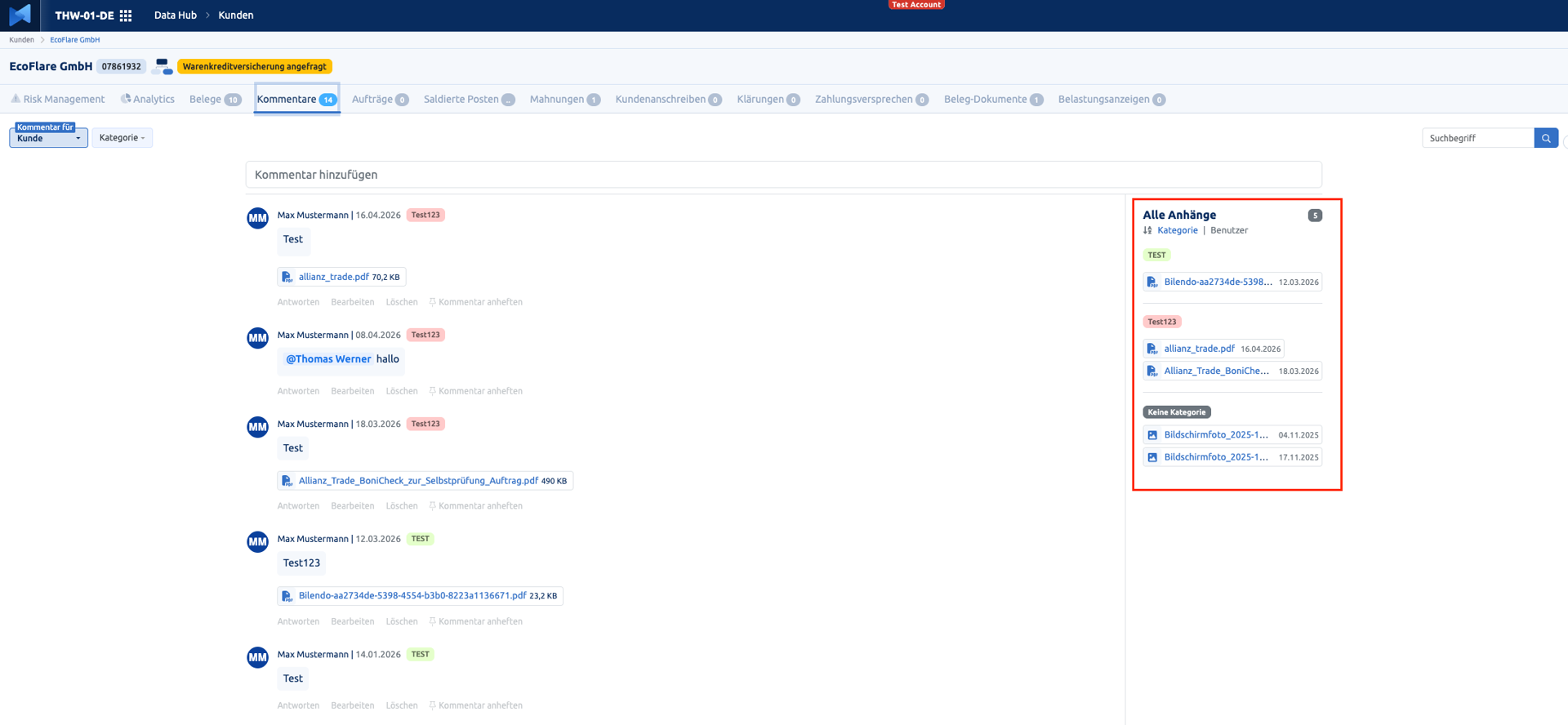Viewport: 1568px width, 725px height.
Task: Sort attachments by Benutzer
Action: 1229,230
